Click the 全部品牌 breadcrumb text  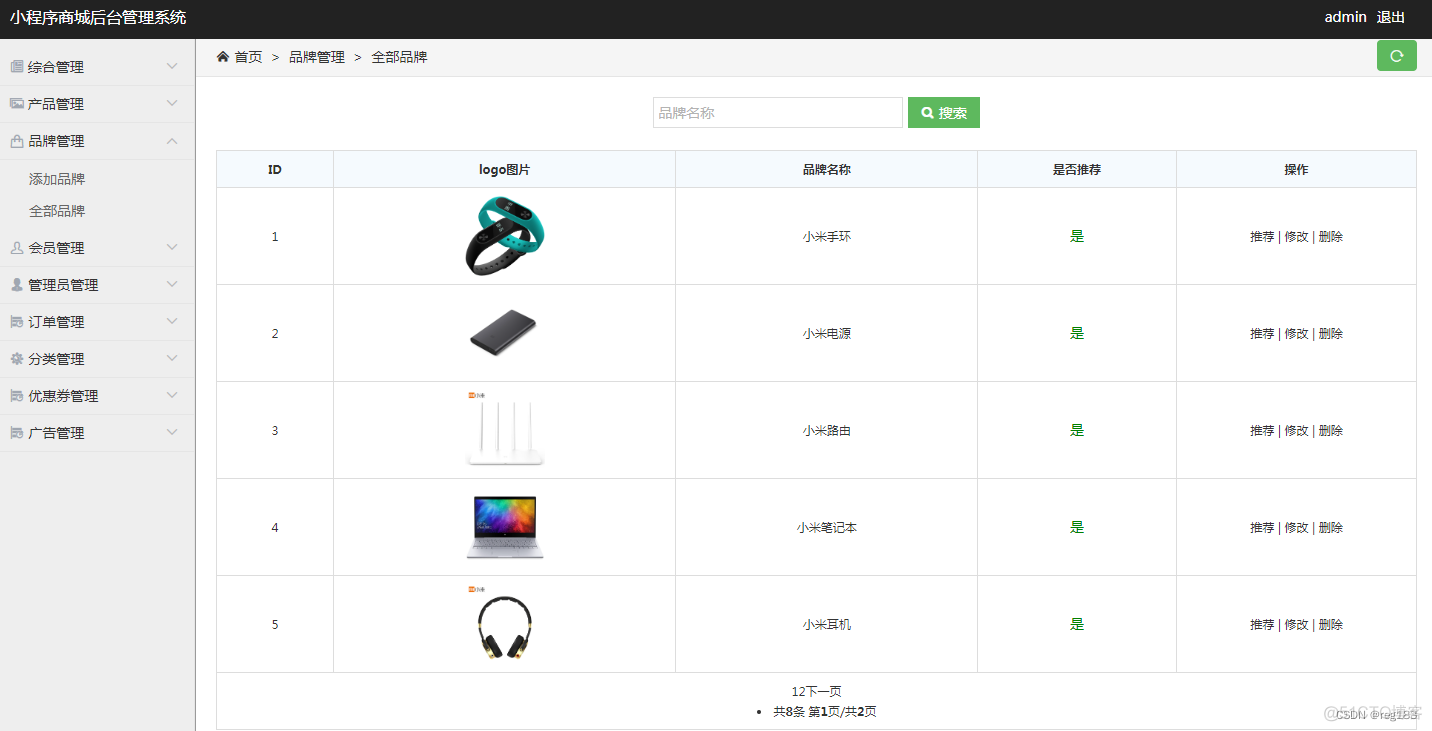(399, 57)
